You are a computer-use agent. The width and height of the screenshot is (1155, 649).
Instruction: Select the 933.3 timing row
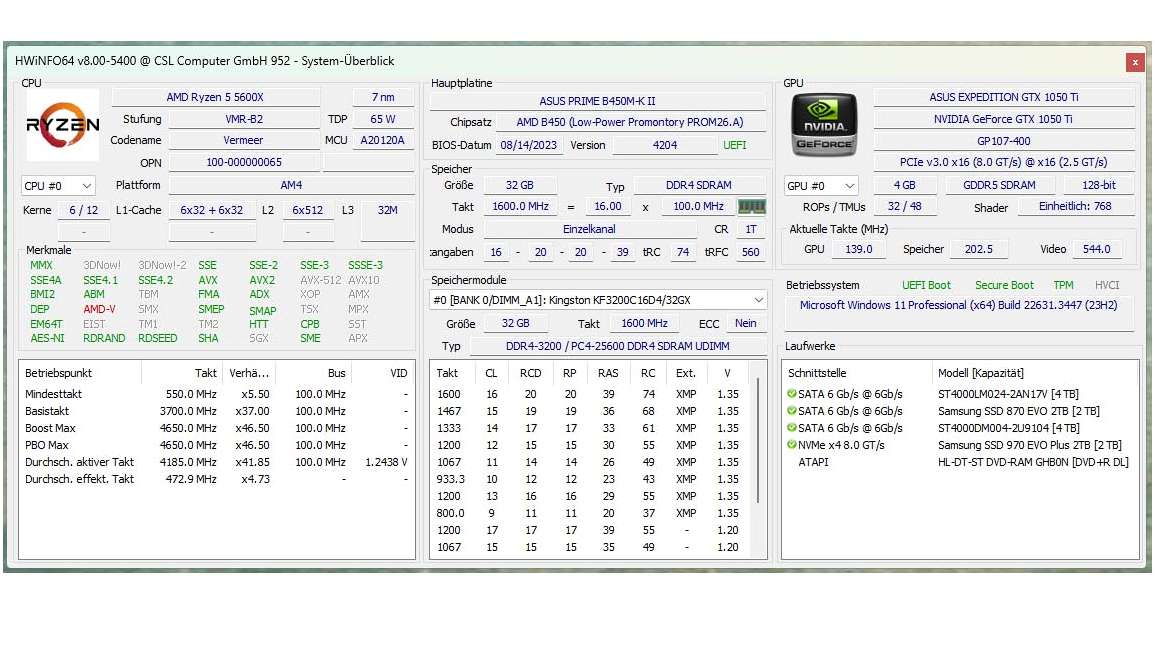[591, 479]
